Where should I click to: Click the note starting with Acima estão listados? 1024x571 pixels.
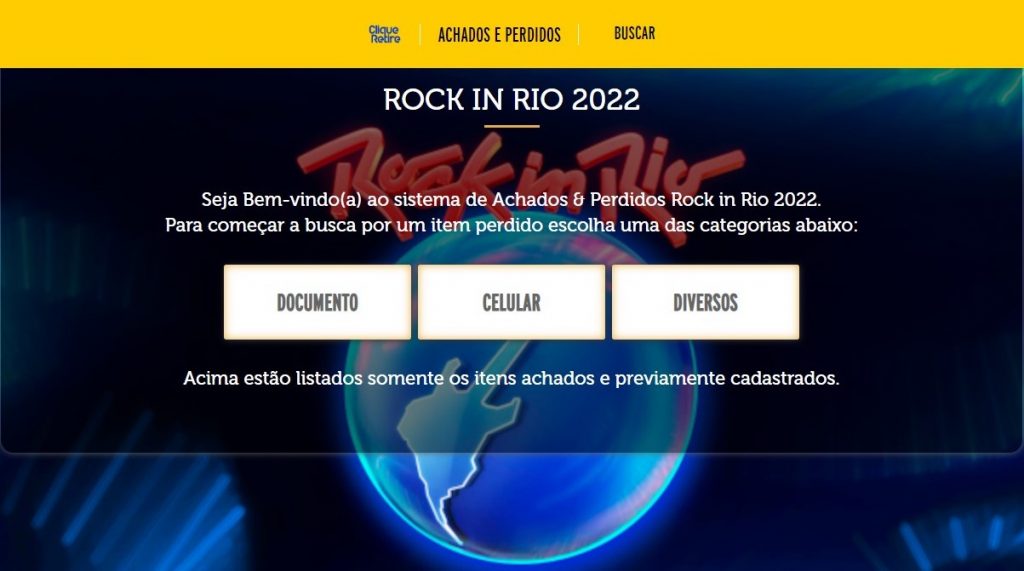pos(511,378)
